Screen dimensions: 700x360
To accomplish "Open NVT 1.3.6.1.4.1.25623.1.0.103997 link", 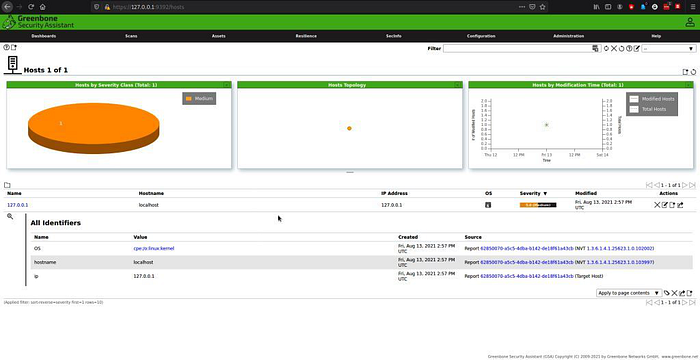I will pyautogui.click(x=620, y=262).
